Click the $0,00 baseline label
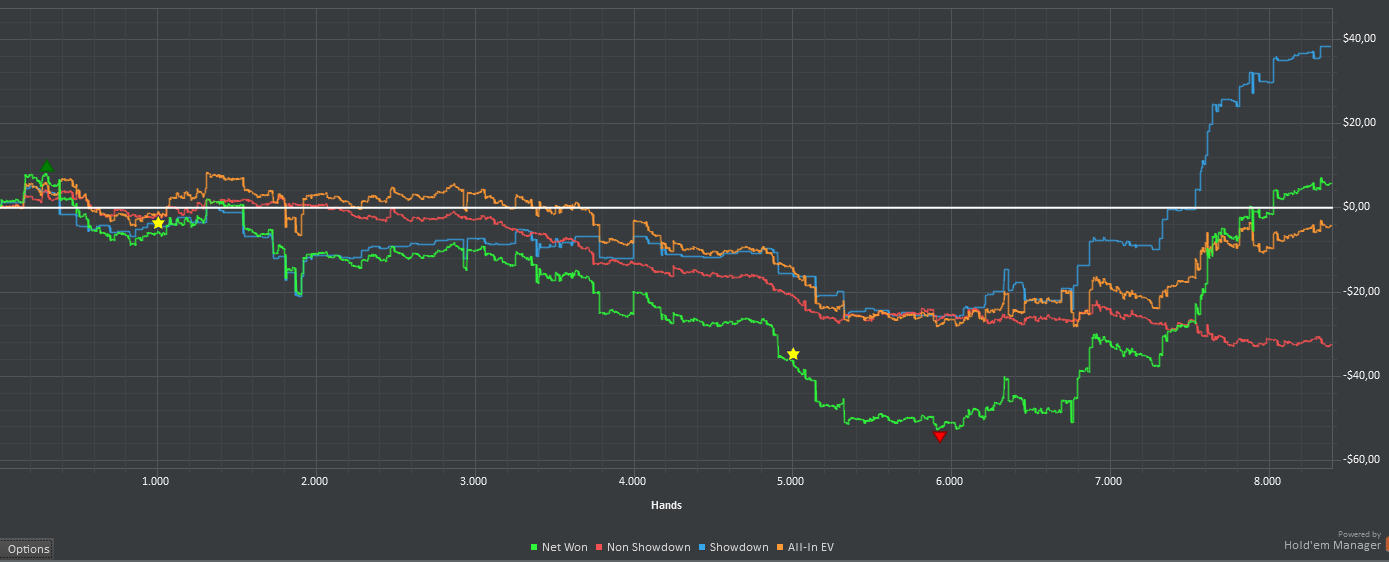The height and width of the screenshot is (562, 1389). click(x=1357, y=207)
